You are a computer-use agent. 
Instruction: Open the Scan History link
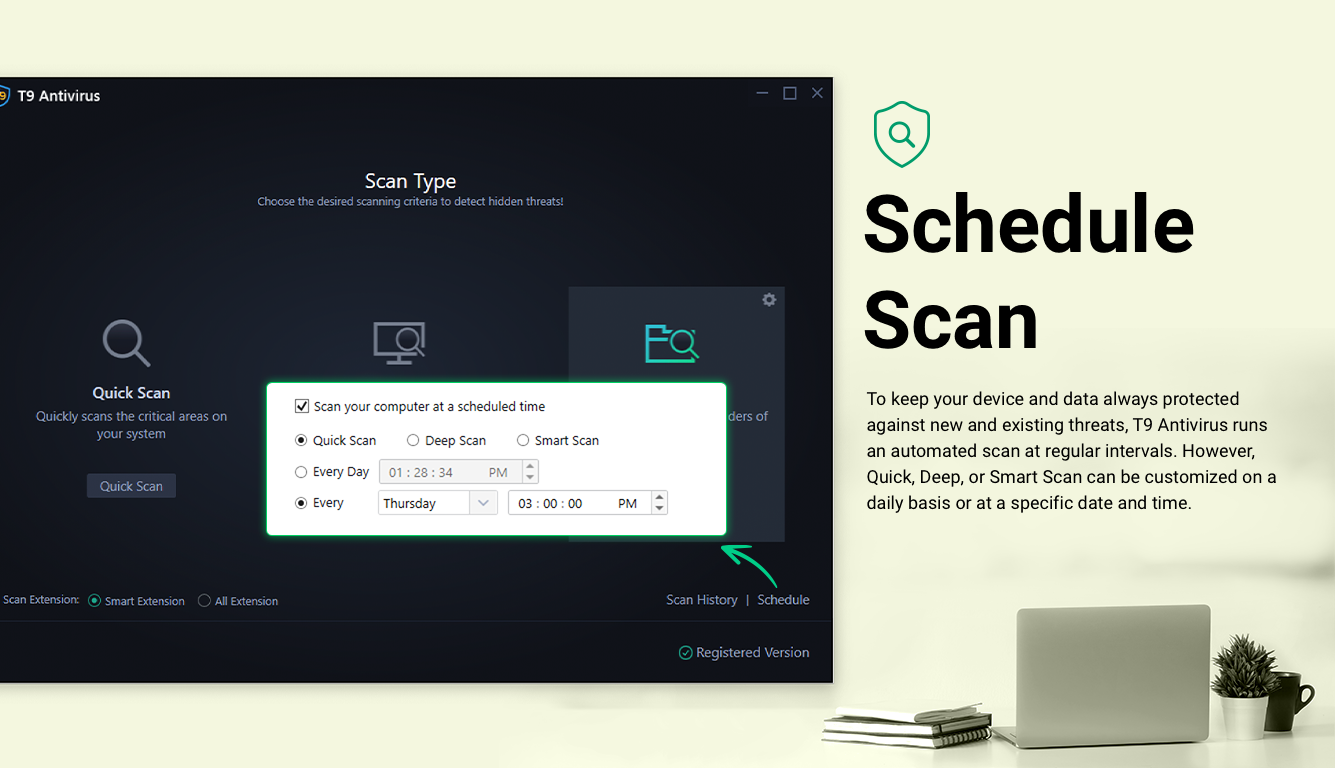click(x=701, y=599)
